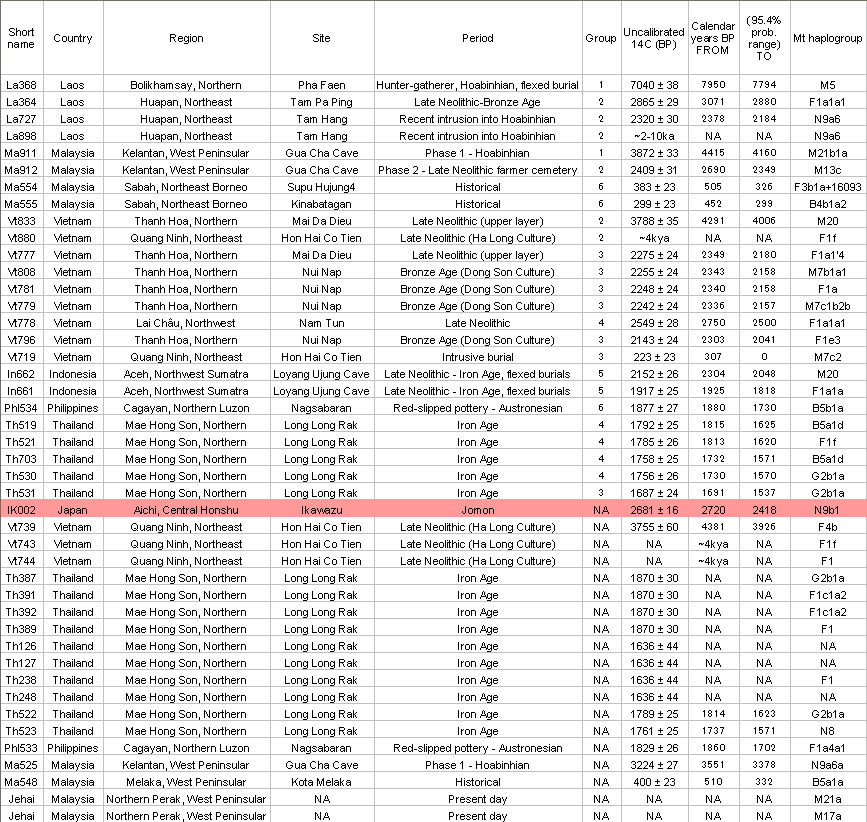The width and height of the screenshot is (867, 822).
Task: Click the 'F1a1'4' haplogroup cell
Action: (828, 255)
